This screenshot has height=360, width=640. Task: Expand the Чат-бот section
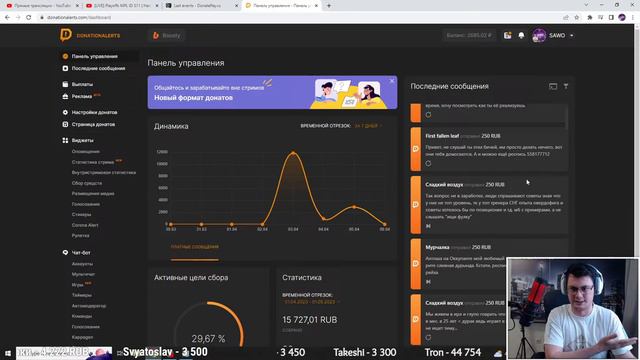81,253
